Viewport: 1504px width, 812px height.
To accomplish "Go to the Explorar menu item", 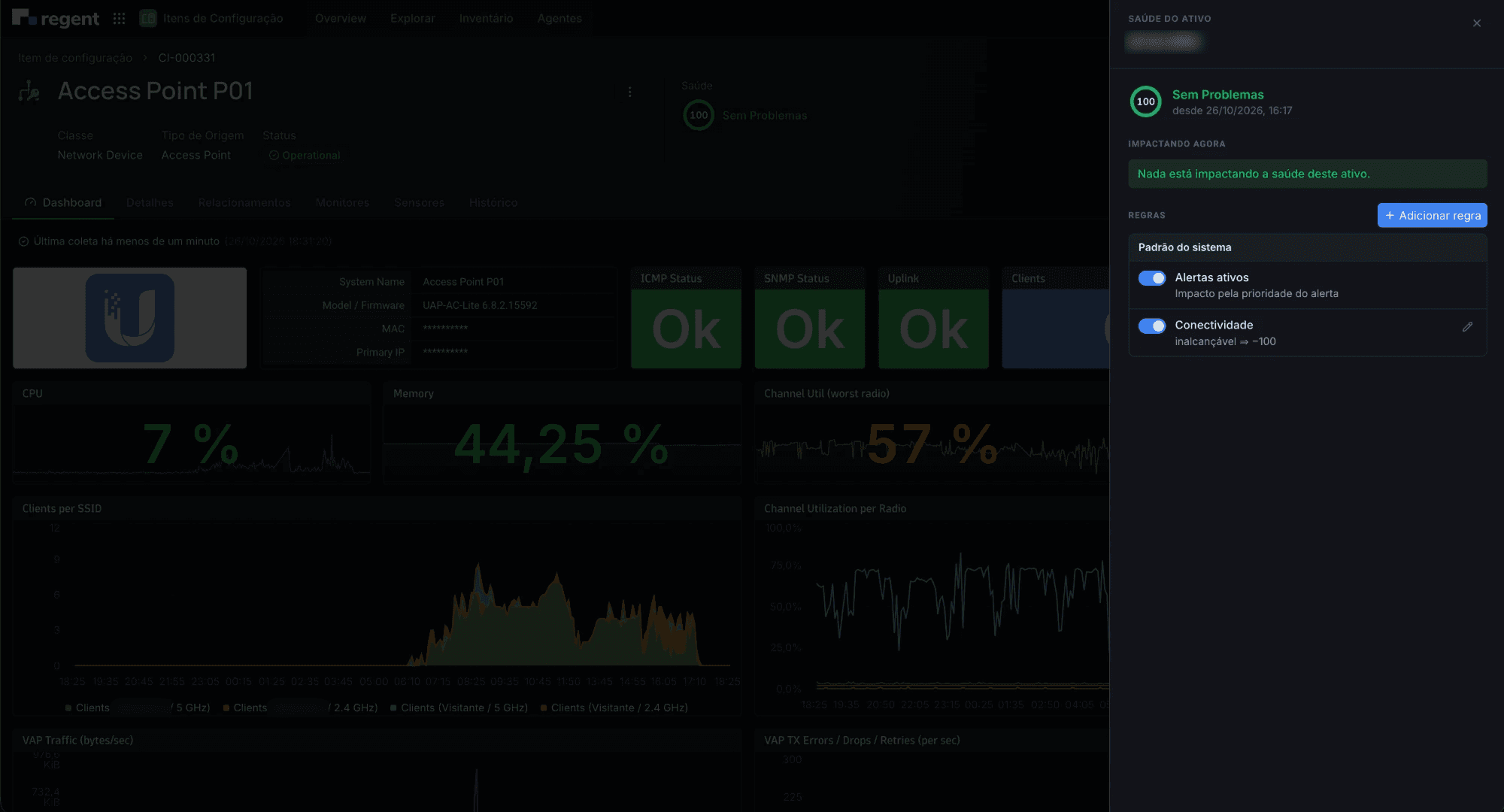I will point(413,18).
